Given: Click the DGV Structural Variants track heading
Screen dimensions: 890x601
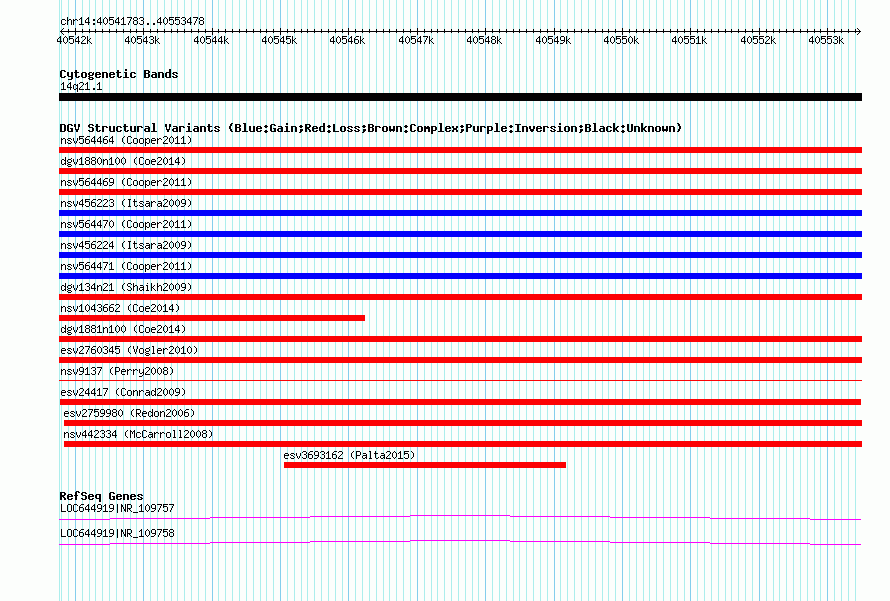Looking at the screenshot, I should 370,128.
